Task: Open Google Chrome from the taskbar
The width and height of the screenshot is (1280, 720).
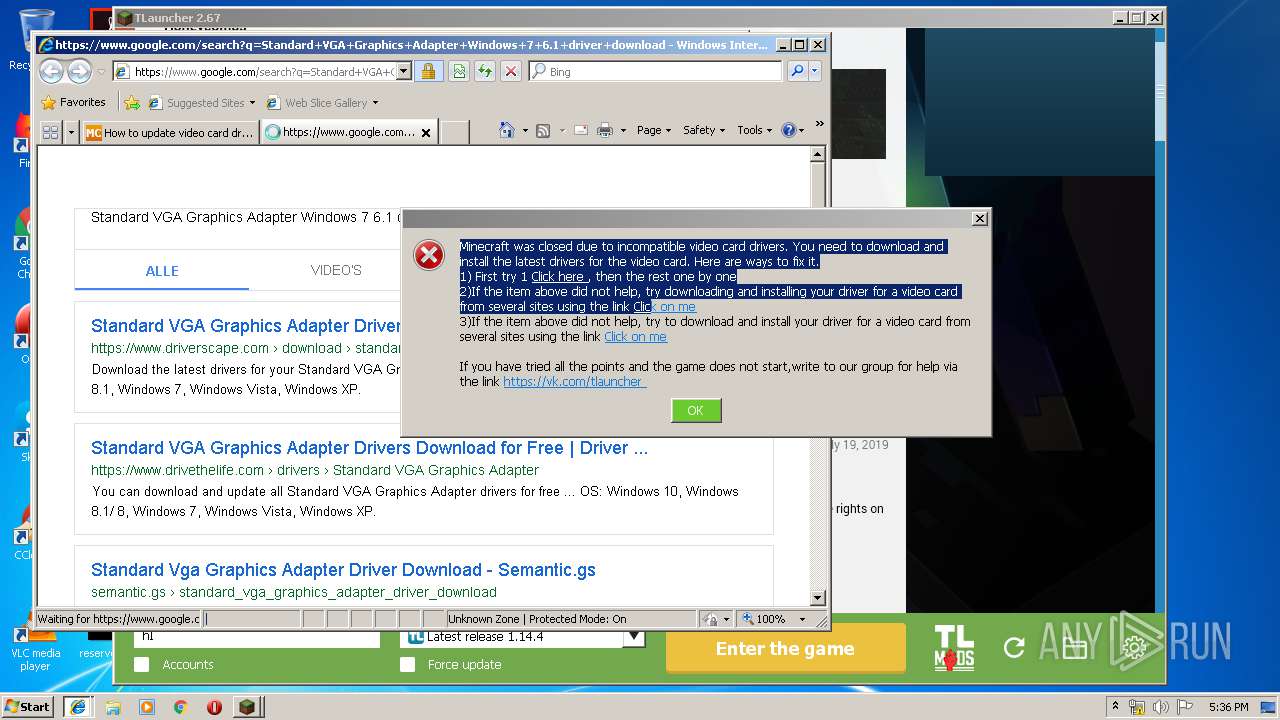Action: pyautogui.click(x=181, y=707)
